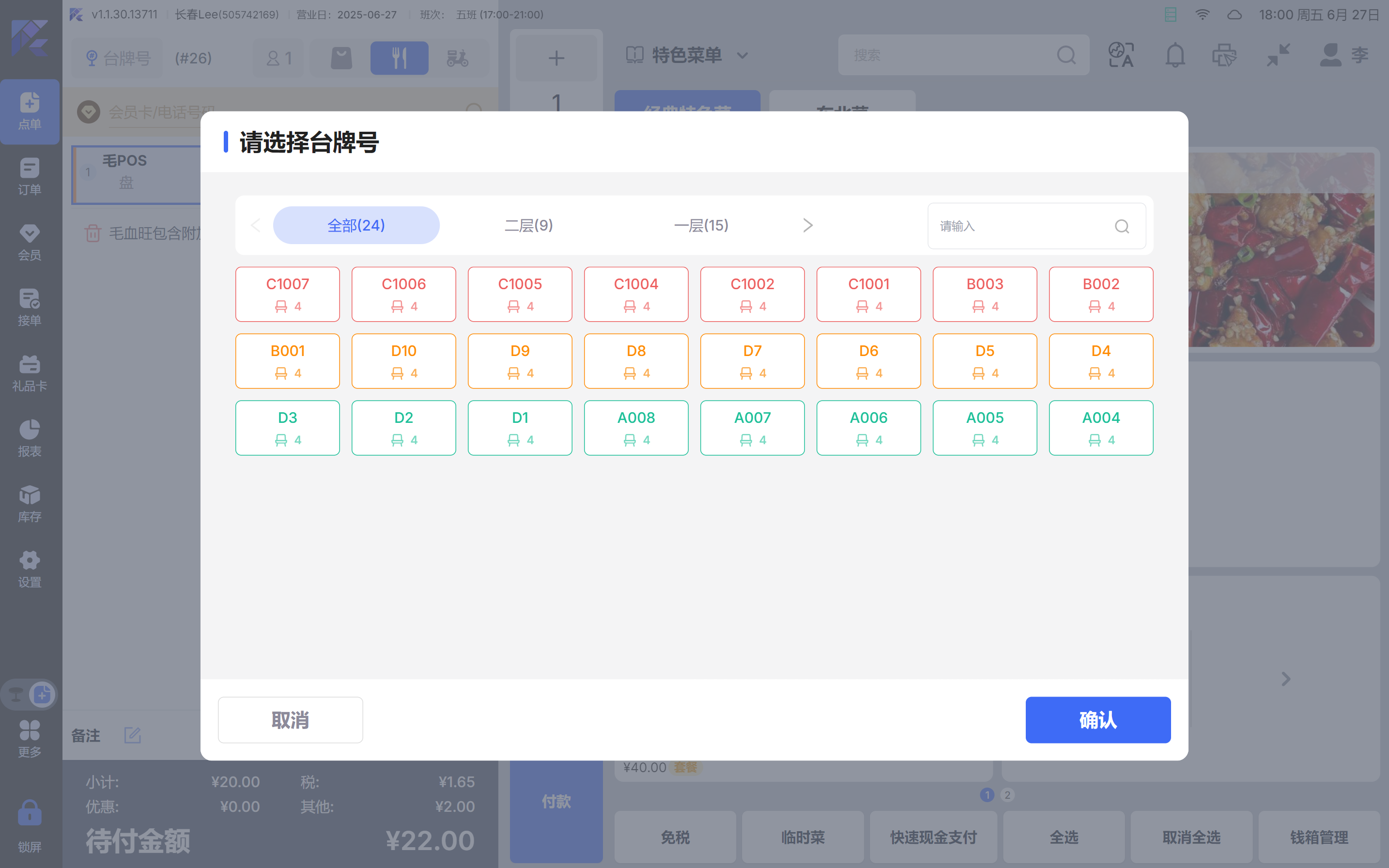Viewport: 1389px width, 868px height.
Task: Open the 接单 accept-order sidebar icon
Action: [x=30, y=308]
